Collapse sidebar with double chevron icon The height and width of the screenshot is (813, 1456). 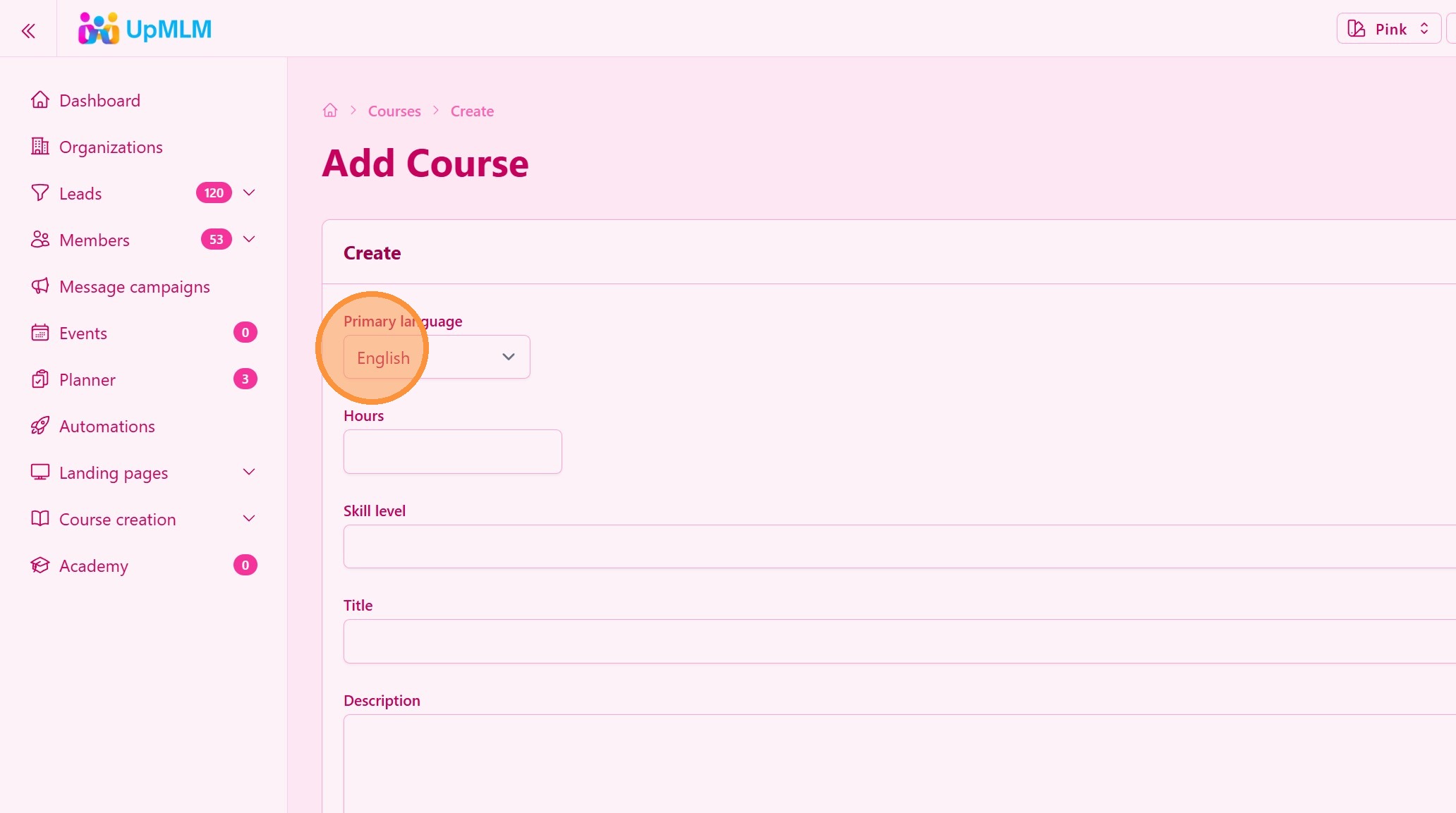click(x=28, y=30)
